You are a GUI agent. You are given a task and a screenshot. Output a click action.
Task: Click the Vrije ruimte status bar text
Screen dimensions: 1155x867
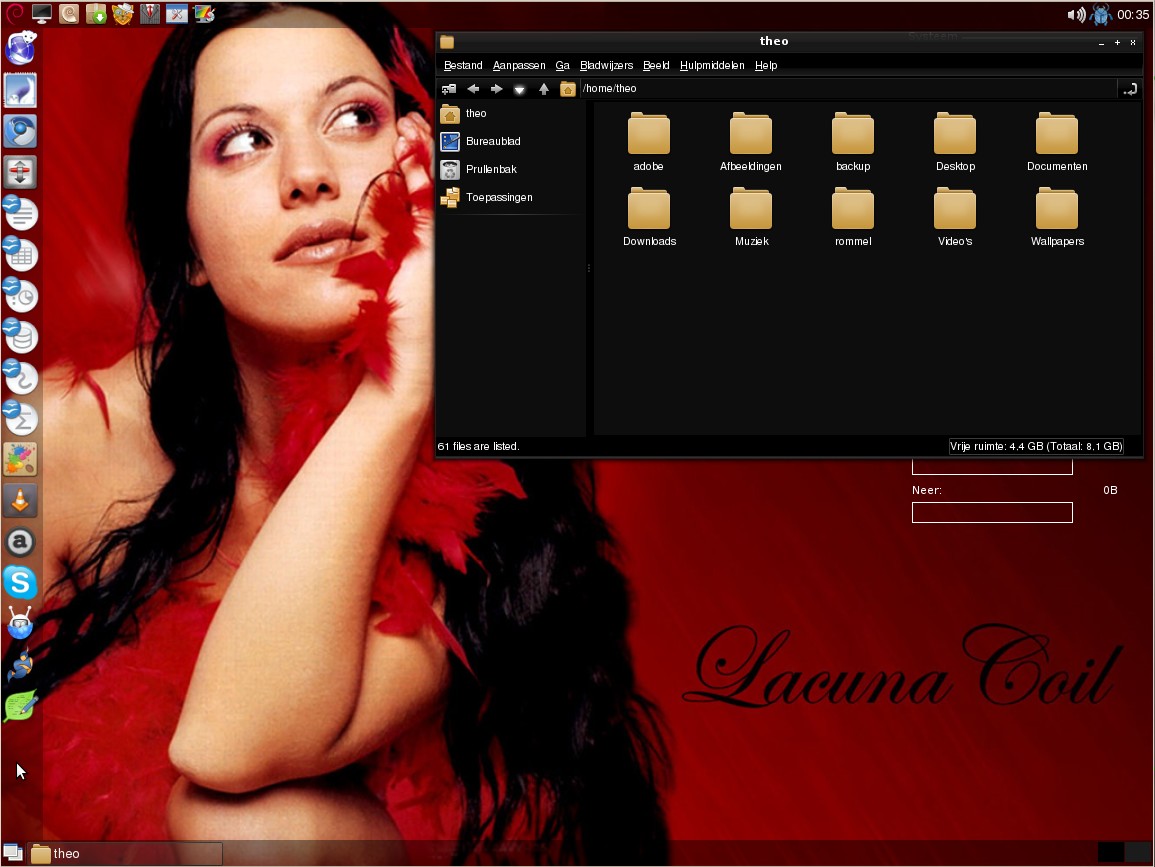1036,446
